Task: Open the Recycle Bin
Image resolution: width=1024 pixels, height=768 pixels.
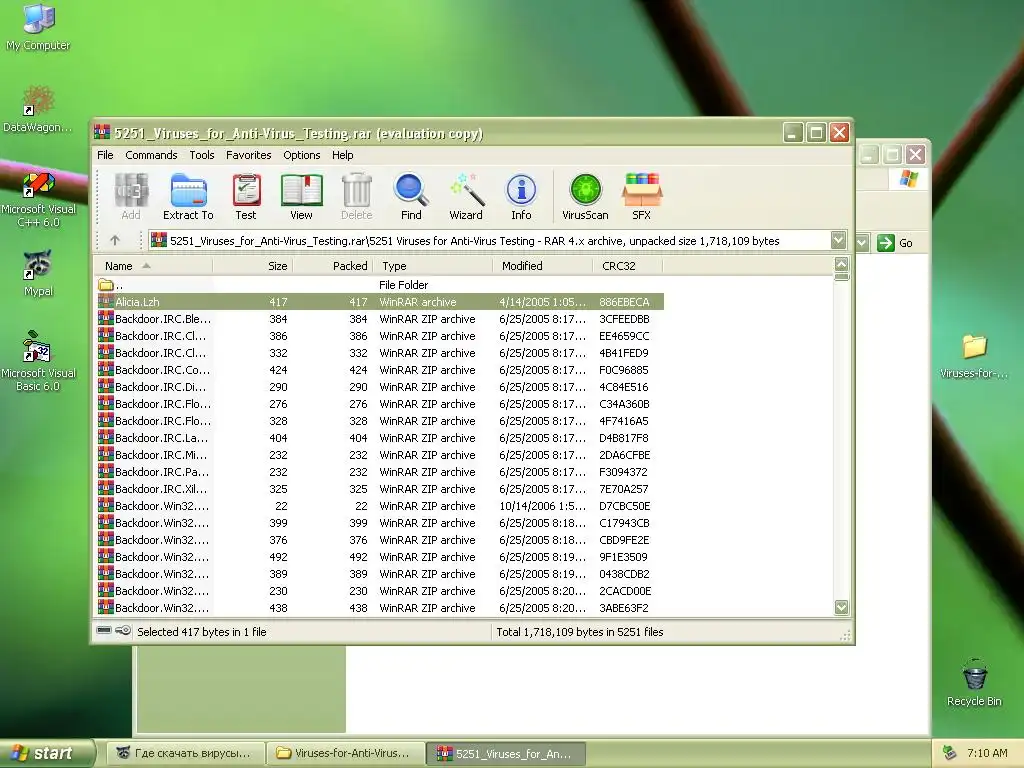Action: click(x=974, y=682)
